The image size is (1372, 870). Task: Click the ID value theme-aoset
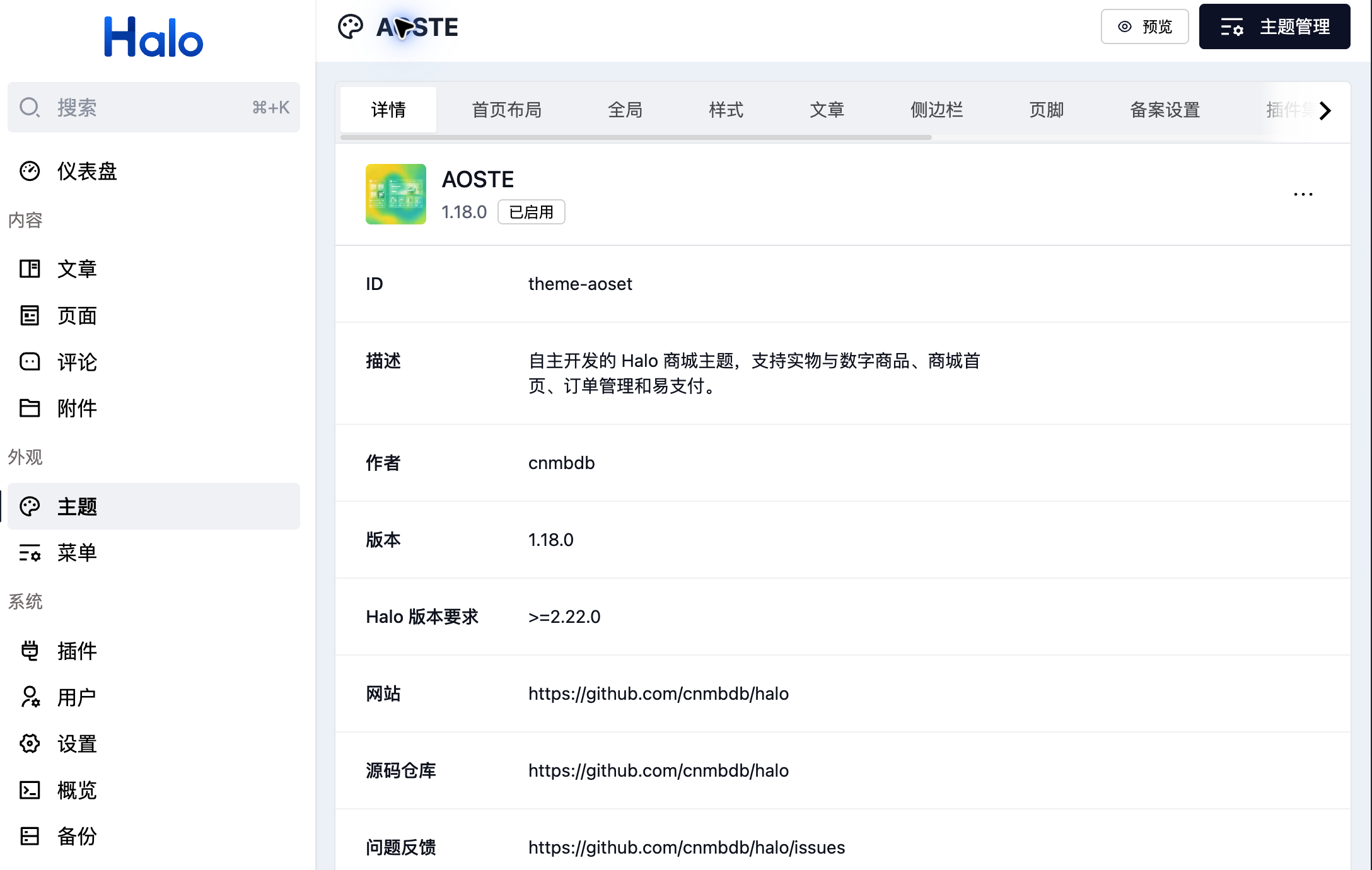[580, 284]
